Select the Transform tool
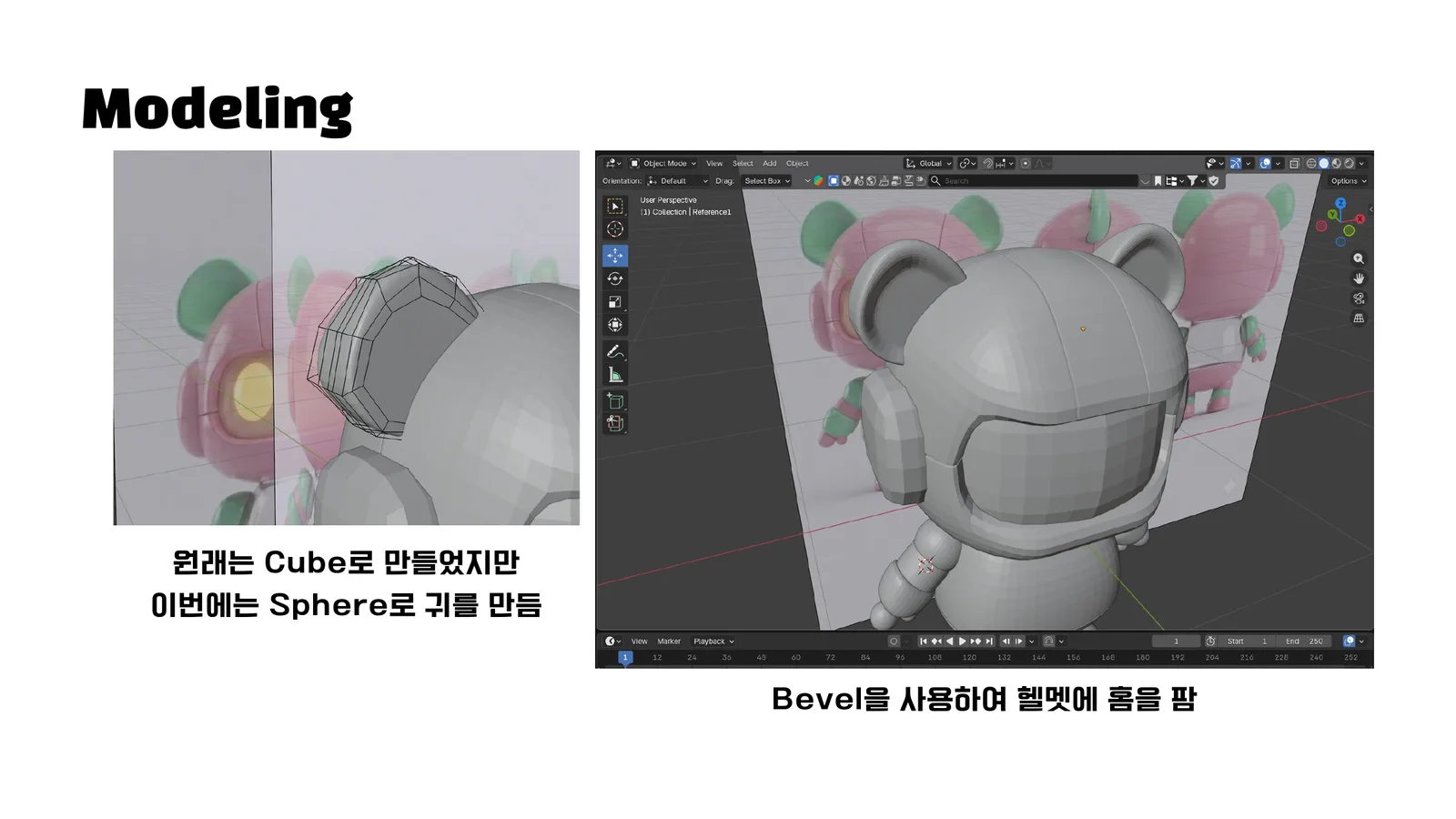The image size is (1456, 819). 615,325
